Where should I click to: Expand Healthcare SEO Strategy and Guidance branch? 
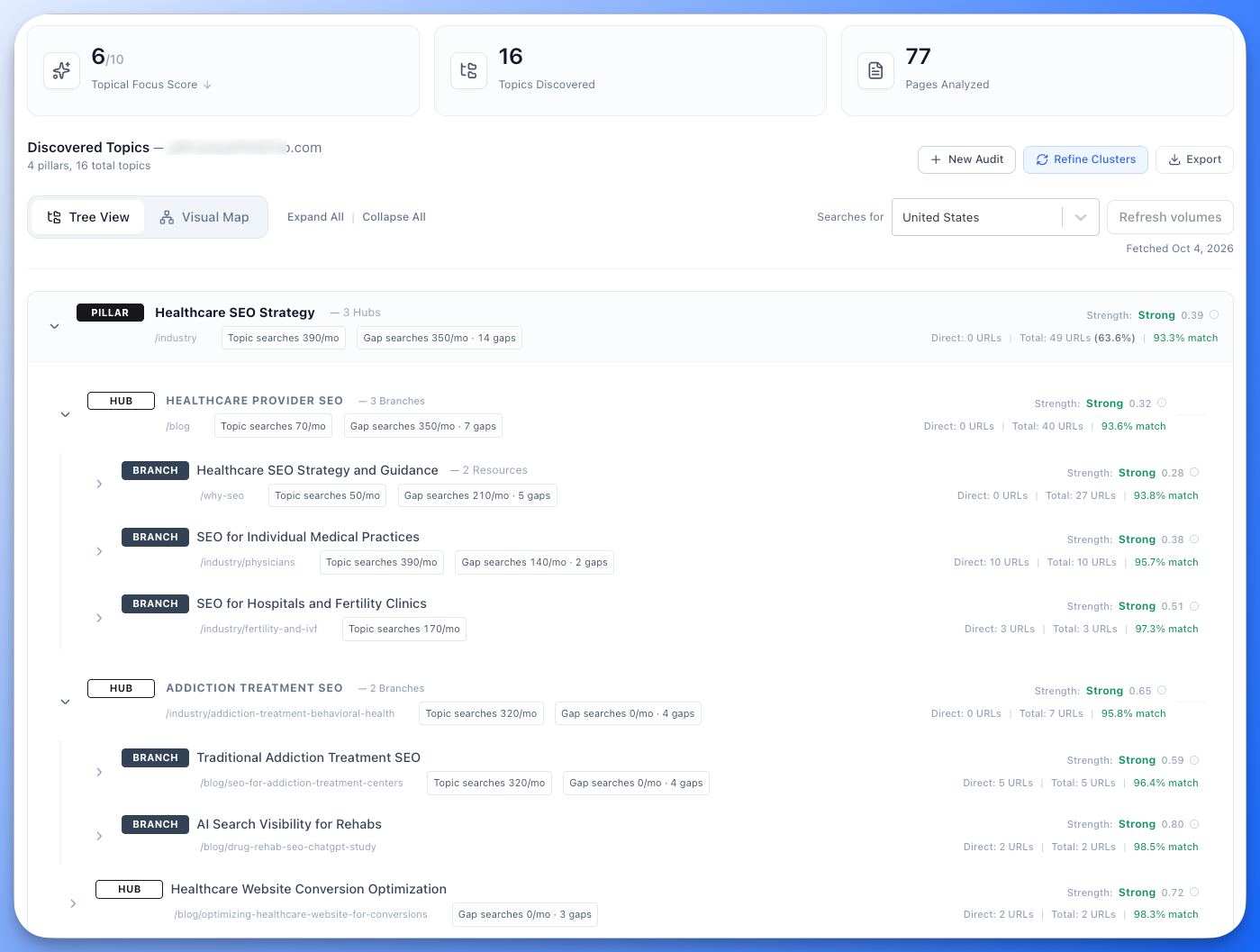(99, 484)
